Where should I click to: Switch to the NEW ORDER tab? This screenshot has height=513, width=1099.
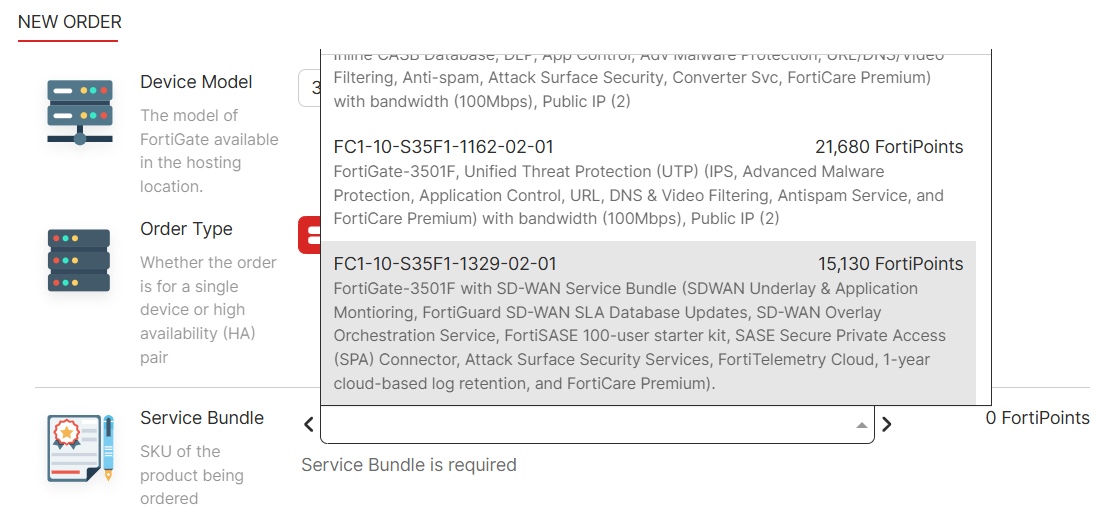pyautogui.click(x=69, y=22)
